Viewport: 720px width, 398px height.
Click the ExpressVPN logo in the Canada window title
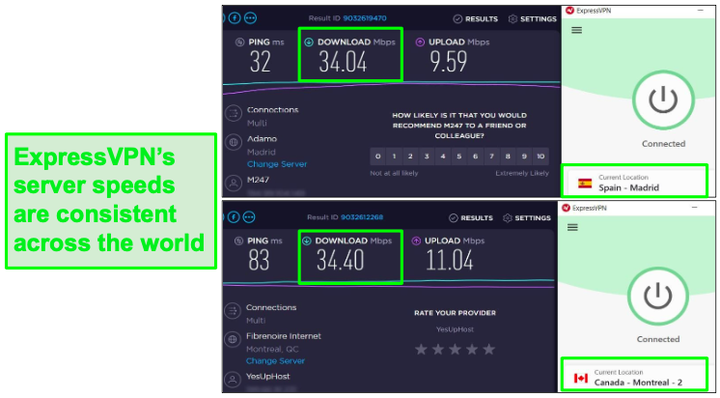point(567,208)
